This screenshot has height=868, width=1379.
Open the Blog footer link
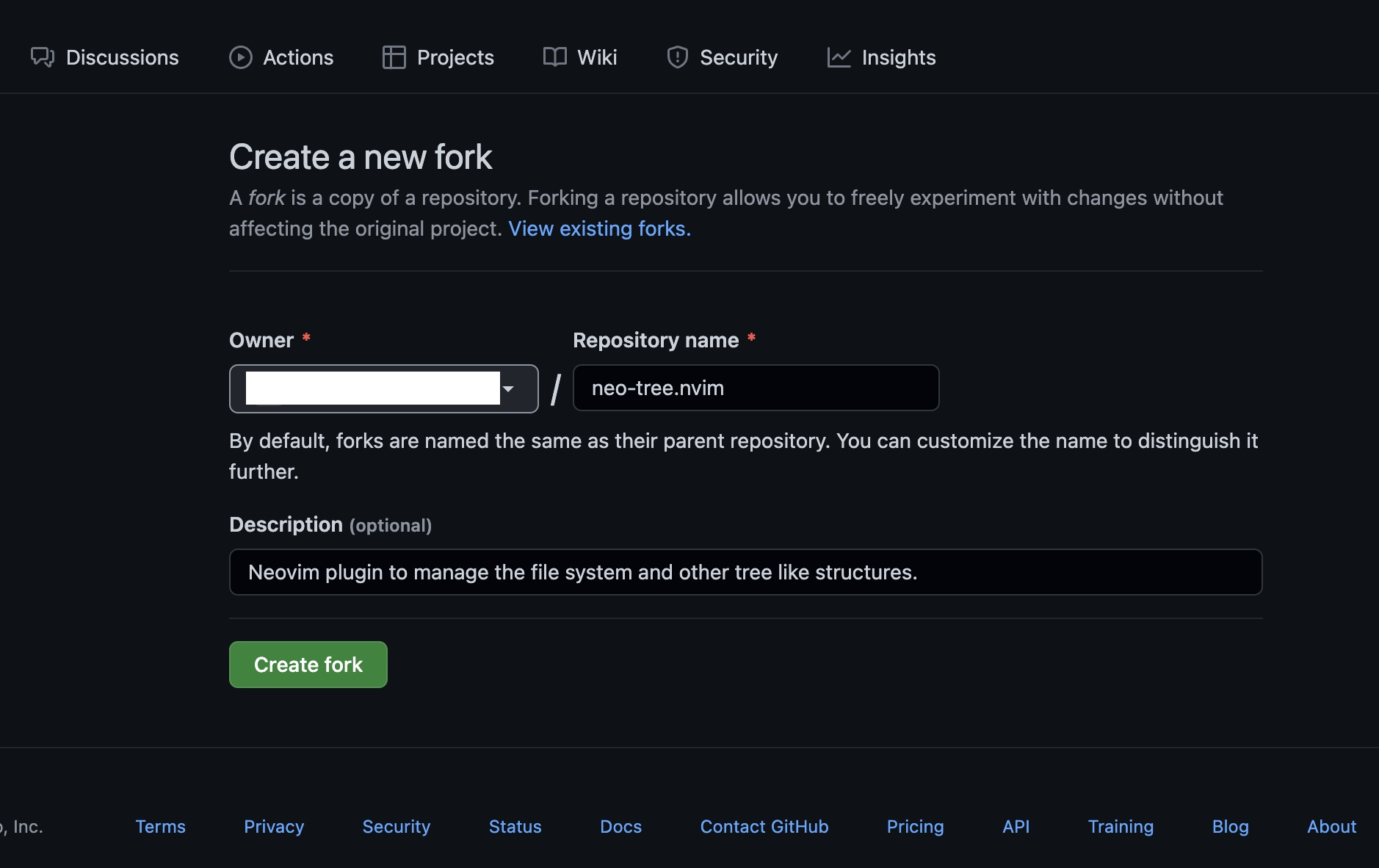pos(1231,827)
